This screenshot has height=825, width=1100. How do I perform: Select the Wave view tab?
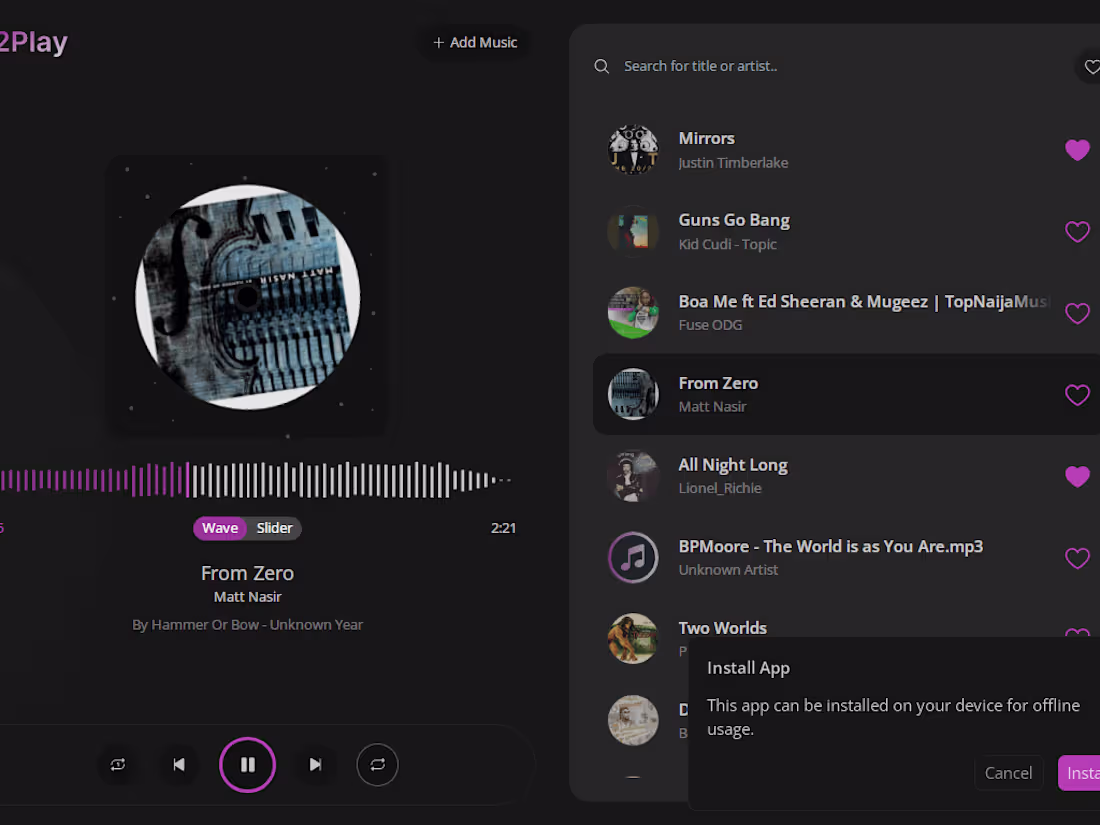pyautogui.click(x=220, y=528)
